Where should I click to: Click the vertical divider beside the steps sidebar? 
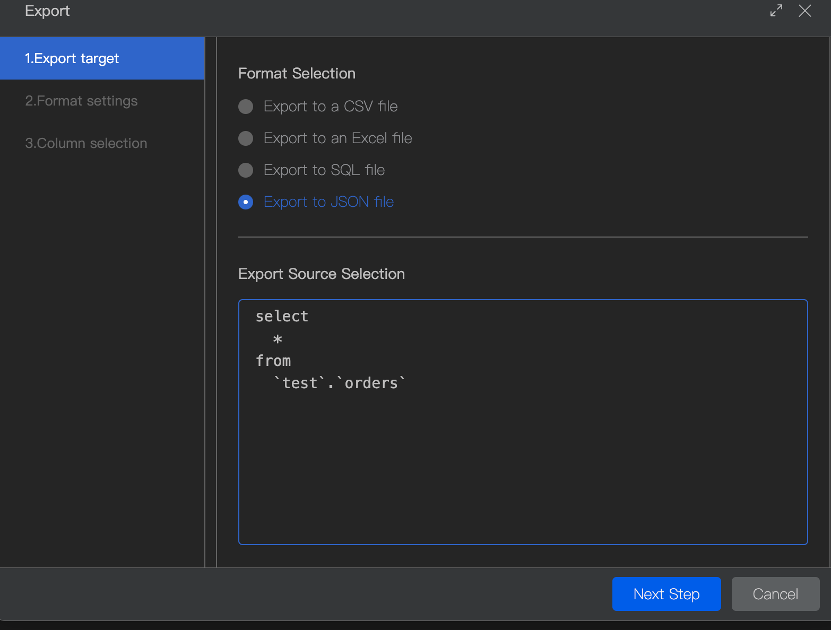pyautogui.click(x=210, y=300)
